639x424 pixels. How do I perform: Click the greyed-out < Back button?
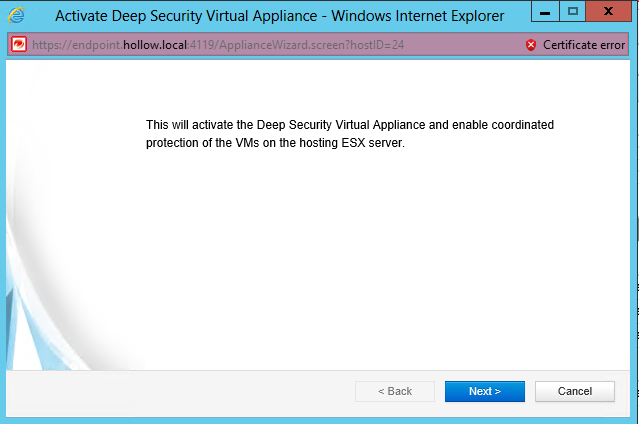coord(395,391)
